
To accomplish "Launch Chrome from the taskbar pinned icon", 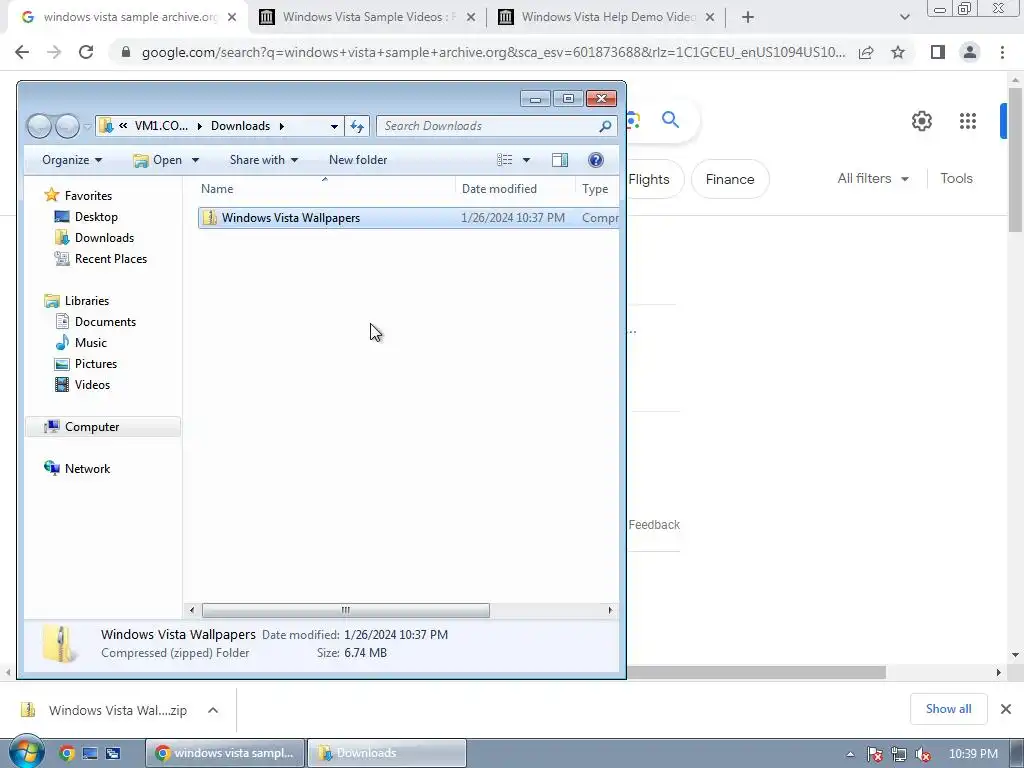I will (x=66, y=753).
